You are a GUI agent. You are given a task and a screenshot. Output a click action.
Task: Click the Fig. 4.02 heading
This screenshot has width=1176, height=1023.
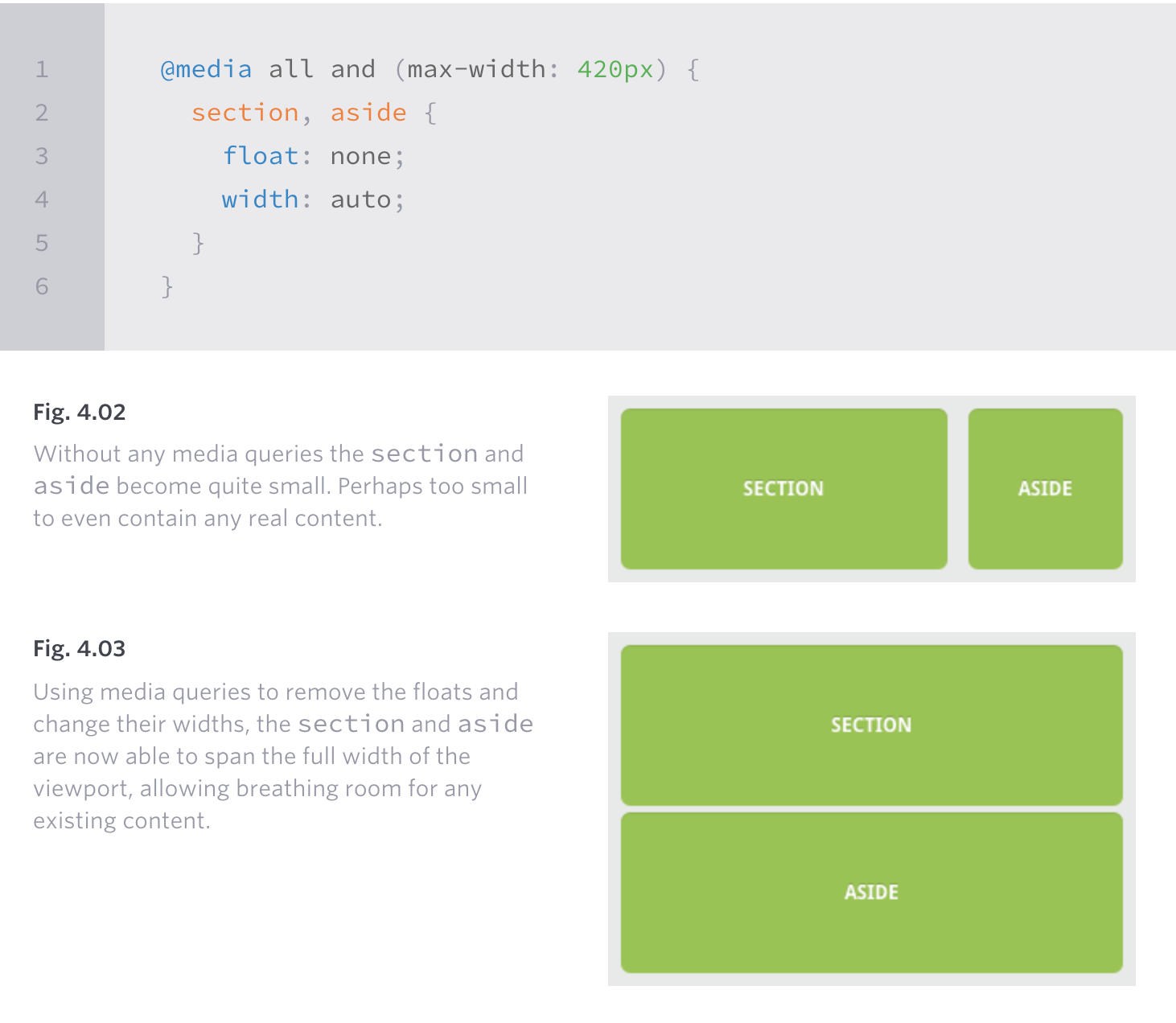pyautogui.click(x=80, y=413)
